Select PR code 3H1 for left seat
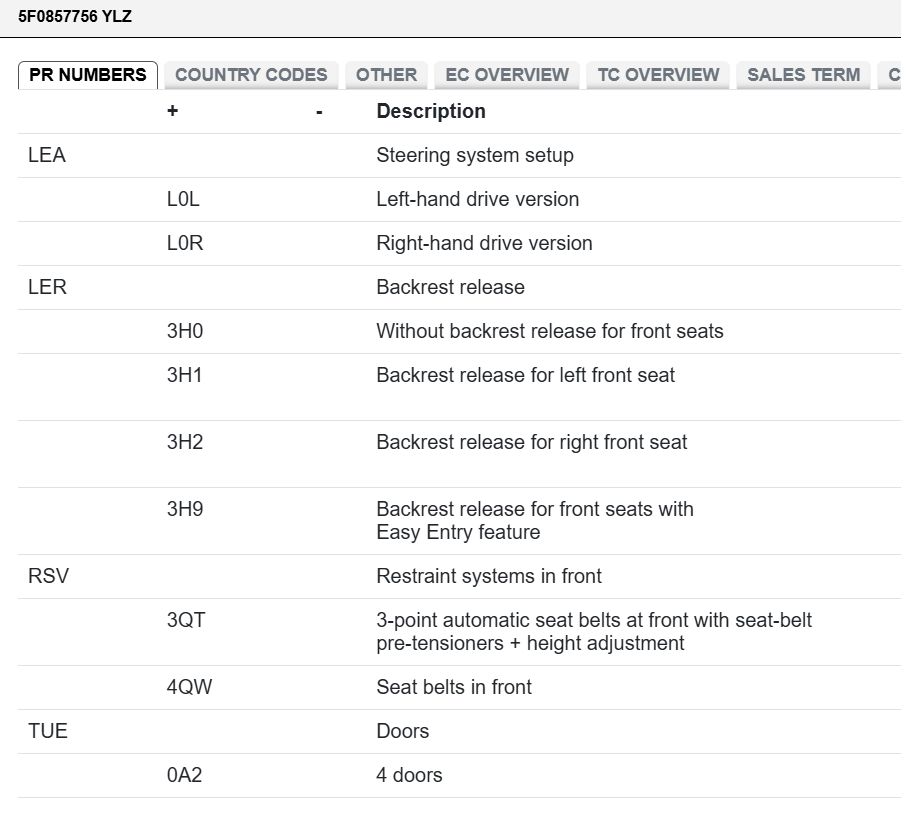 [185, 376]
